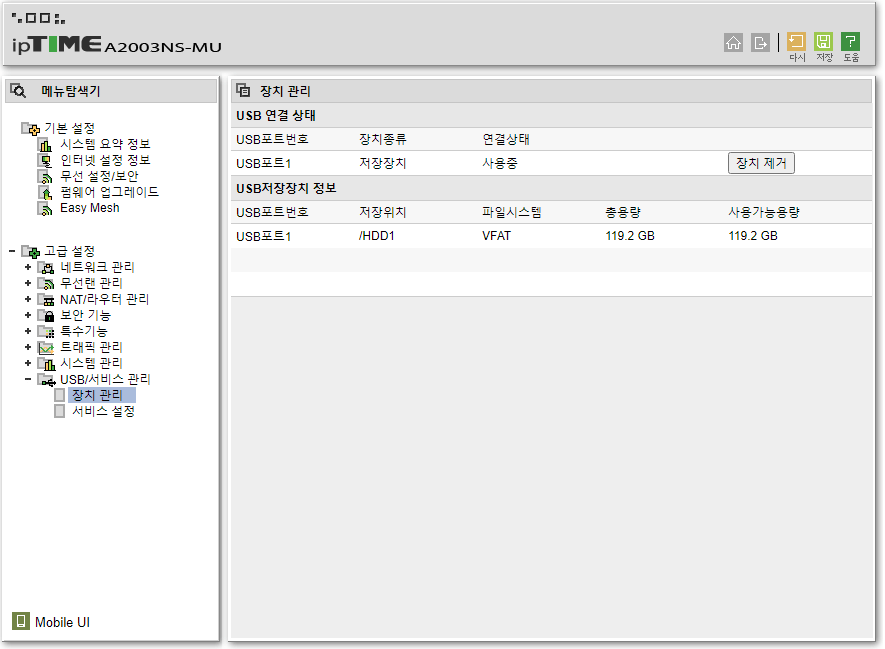Click the 보안 기능 lock icon
The width and height of the screenshot is (885, 649).
pos(46,315)
